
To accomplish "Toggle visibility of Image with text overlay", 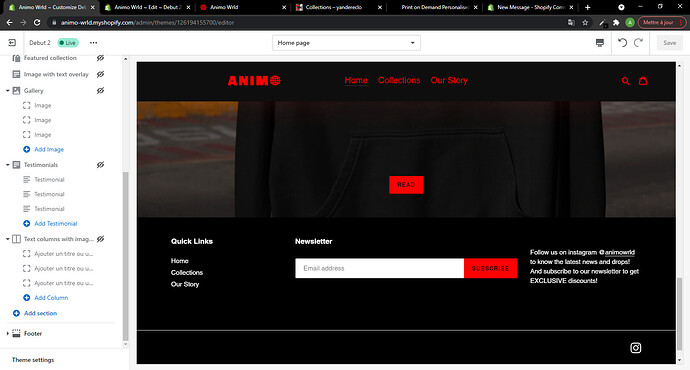I will point(100,74).
